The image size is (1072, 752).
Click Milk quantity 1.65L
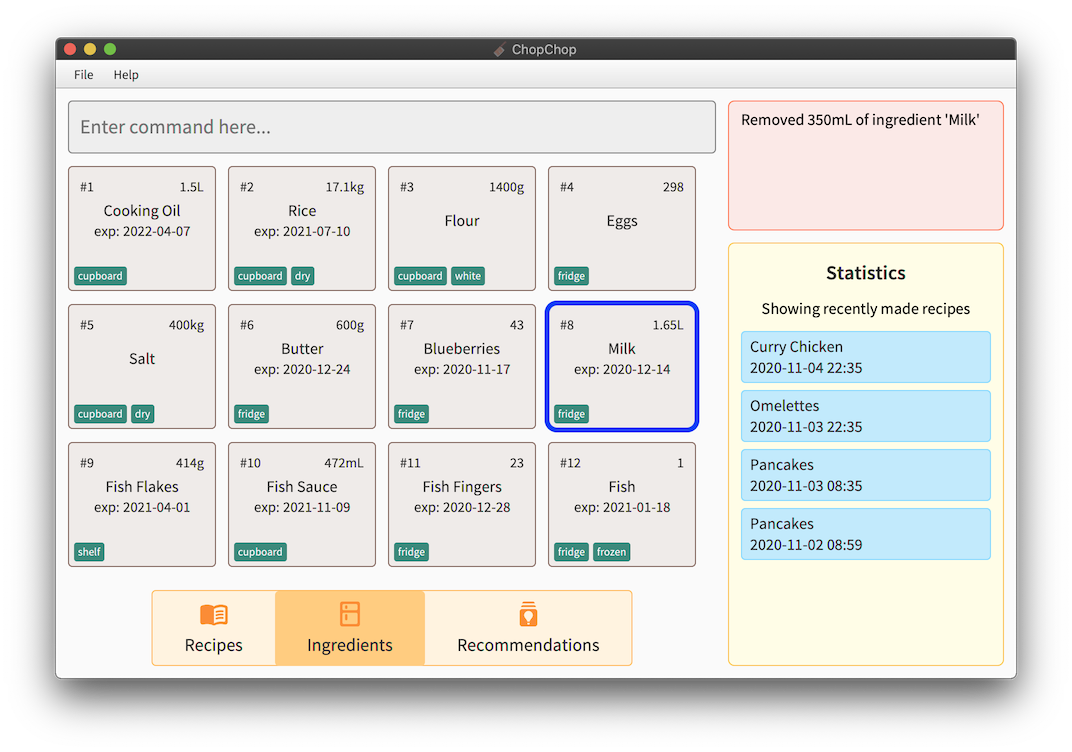pos(667,325)
